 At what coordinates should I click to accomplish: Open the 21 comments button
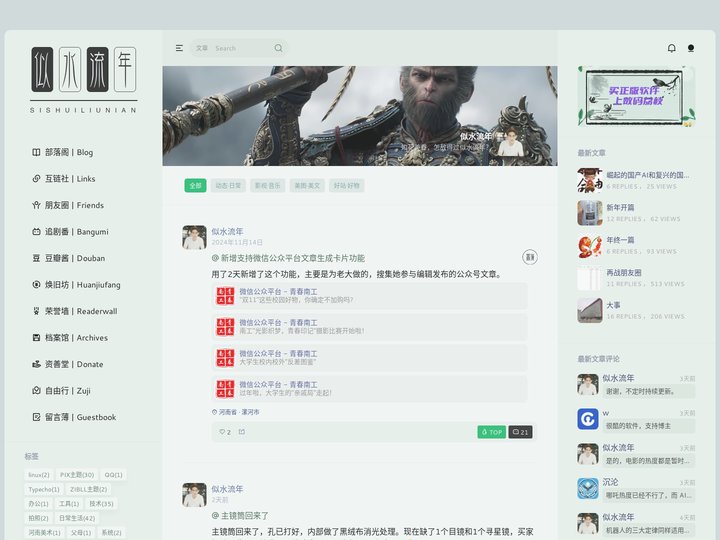click(520, 432)
